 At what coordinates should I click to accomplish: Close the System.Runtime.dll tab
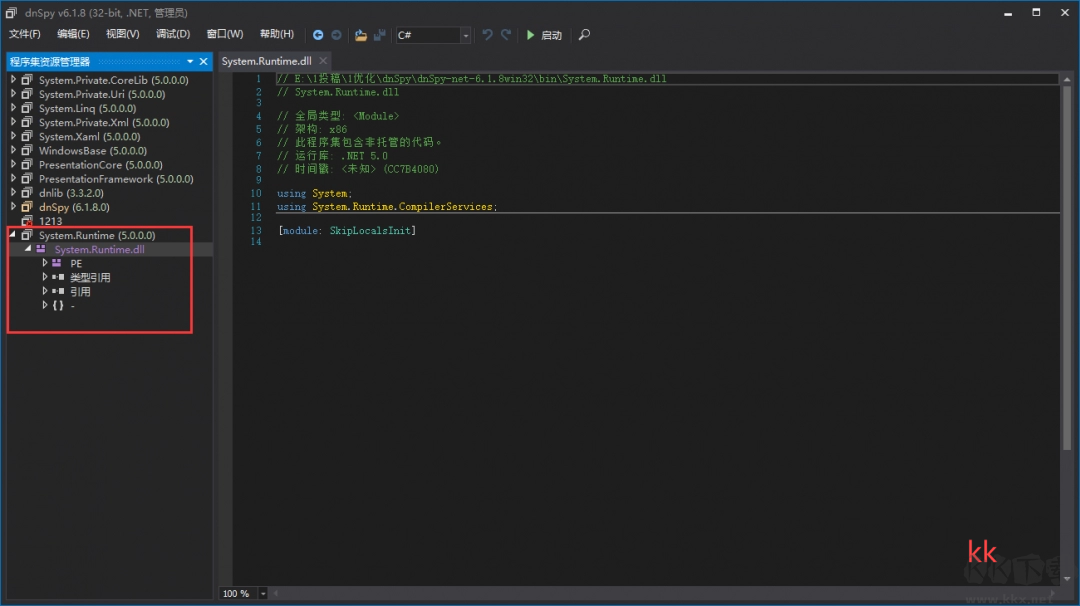pos(320,59)
